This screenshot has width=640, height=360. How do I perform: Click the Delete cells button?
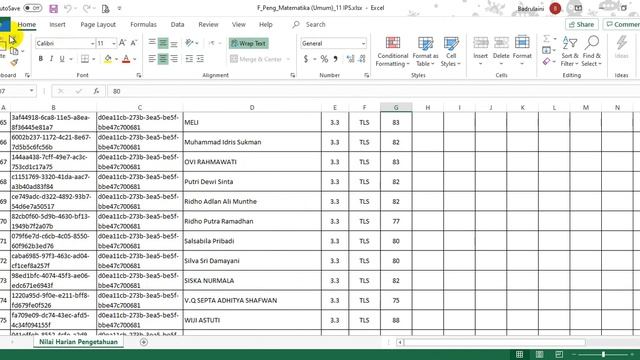tap(501, 51)
